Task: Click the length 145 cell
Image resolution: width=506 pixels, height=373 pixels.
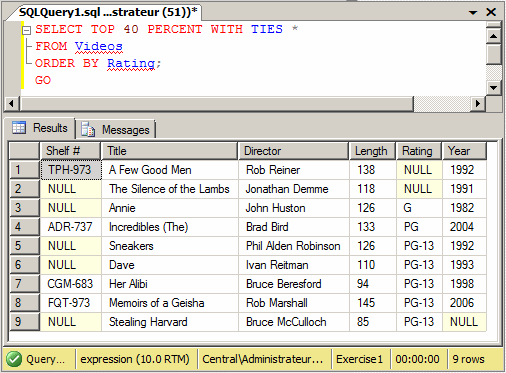Action: 373,303
